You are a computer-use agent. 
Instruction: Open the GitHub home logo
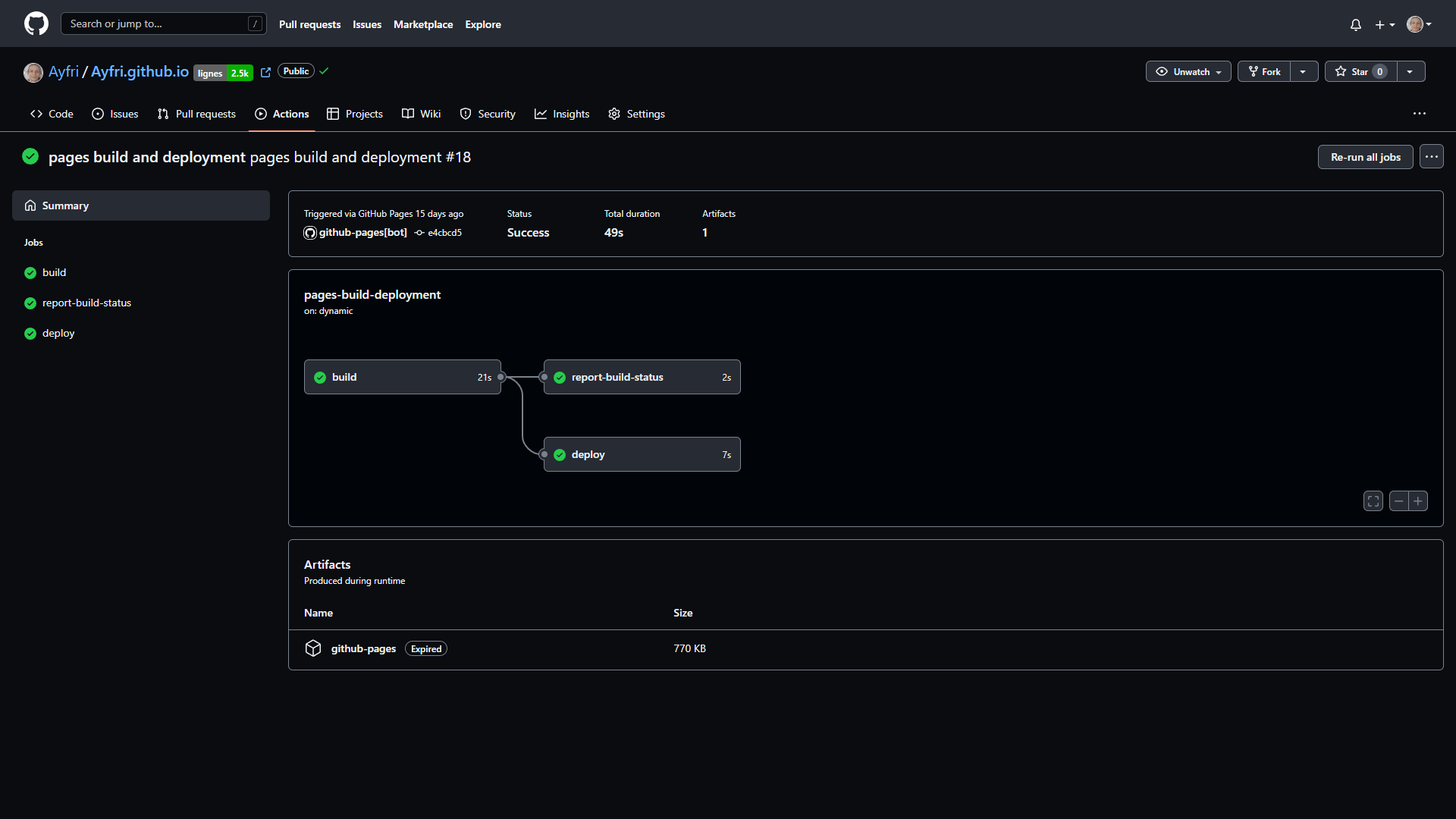pos(36,24)
